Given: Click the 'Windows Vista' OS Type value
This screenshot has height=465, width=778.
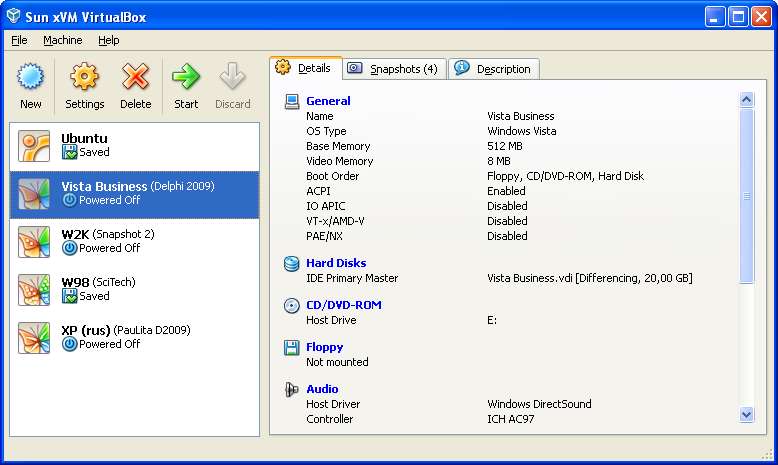Looking at the screenshot, I should coord(521,131).
